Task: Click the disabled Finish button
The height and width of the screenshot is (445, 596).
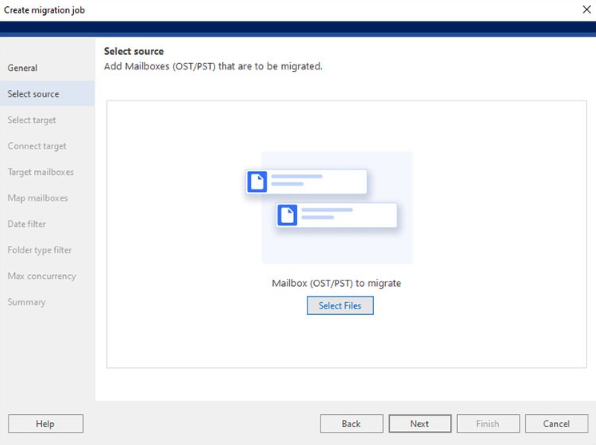Action: (488, 423)
